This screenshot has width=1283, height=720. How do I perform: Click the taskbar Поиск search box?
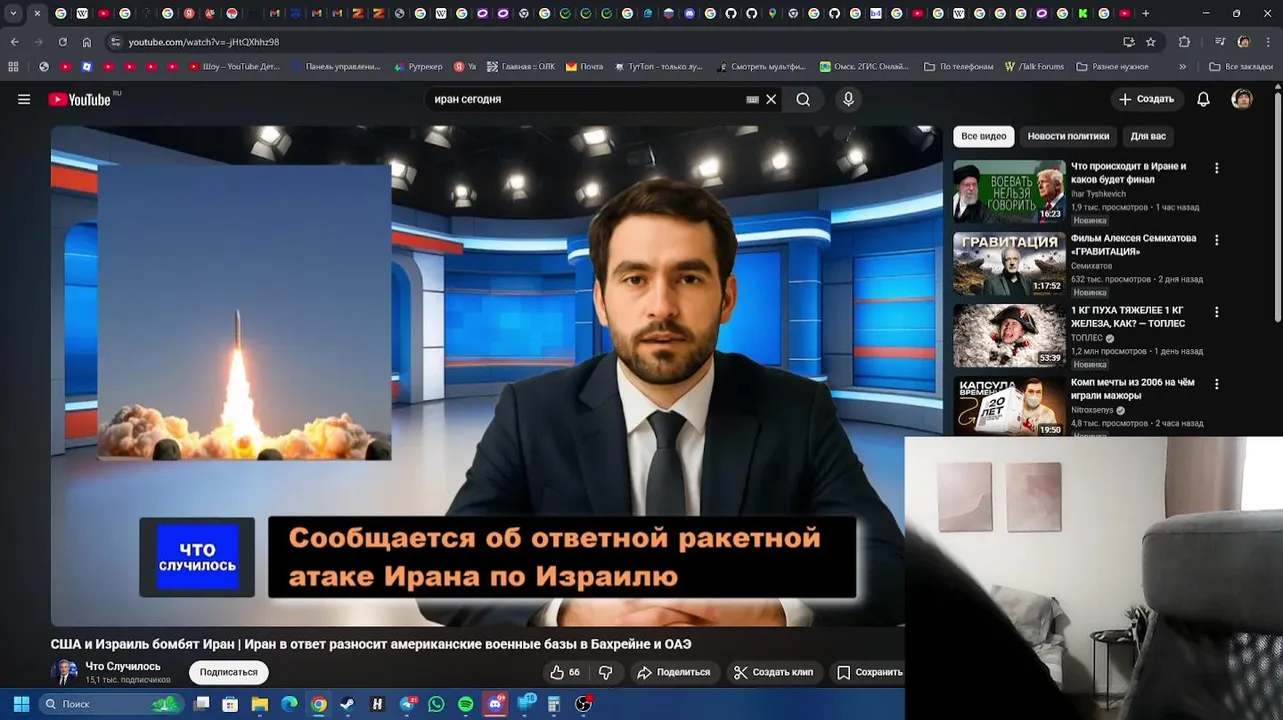[111, 704]
